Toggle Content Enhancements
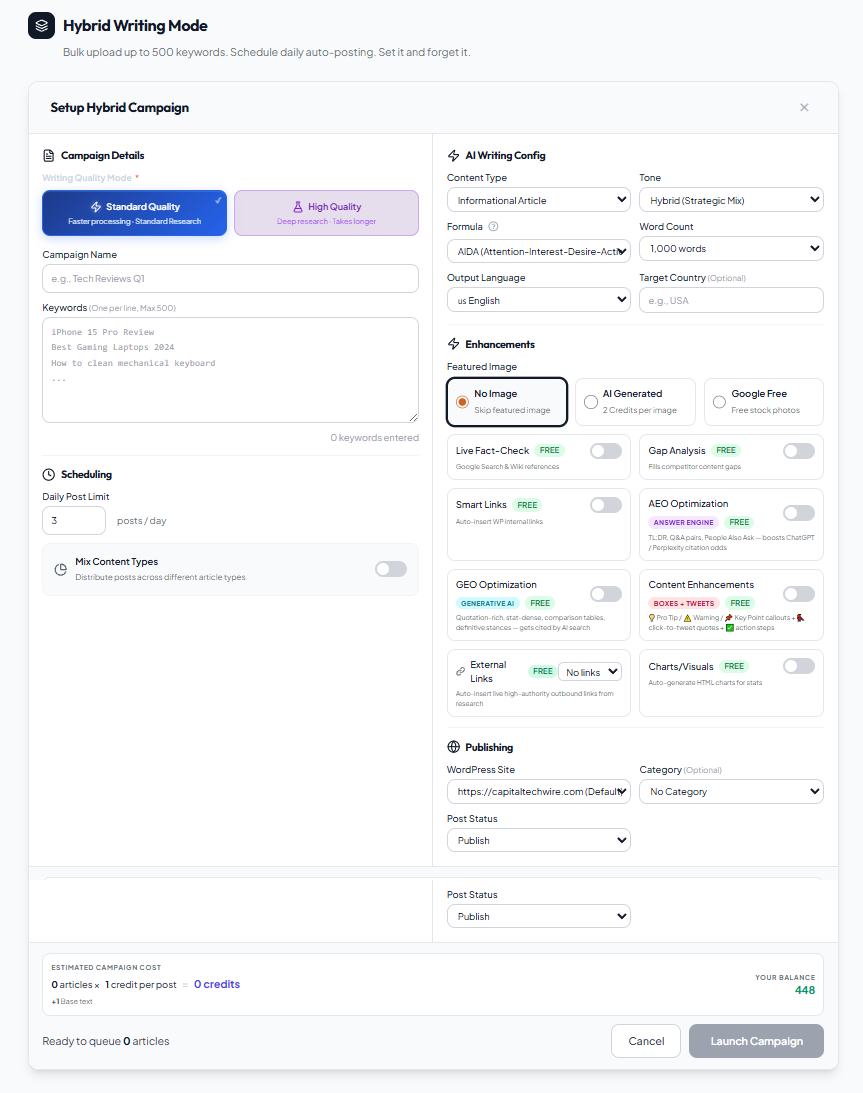This screenshot has width=863, height=1093. [x=799, y=594]
